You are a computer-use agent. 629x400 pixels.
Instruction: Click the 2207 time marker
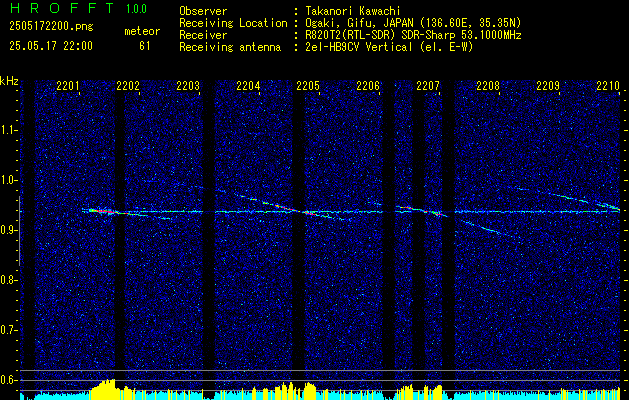[x=428, y=86]
